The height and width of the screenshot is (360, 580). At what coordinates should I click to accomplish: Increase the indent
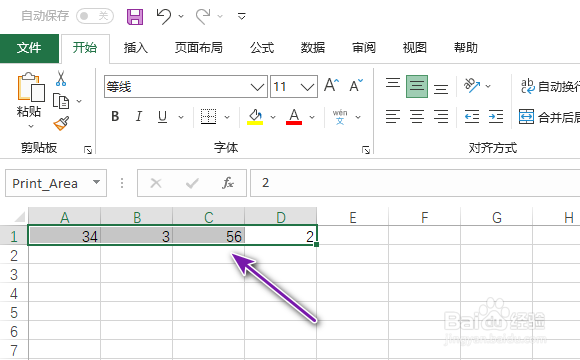(x=496, y=117)
